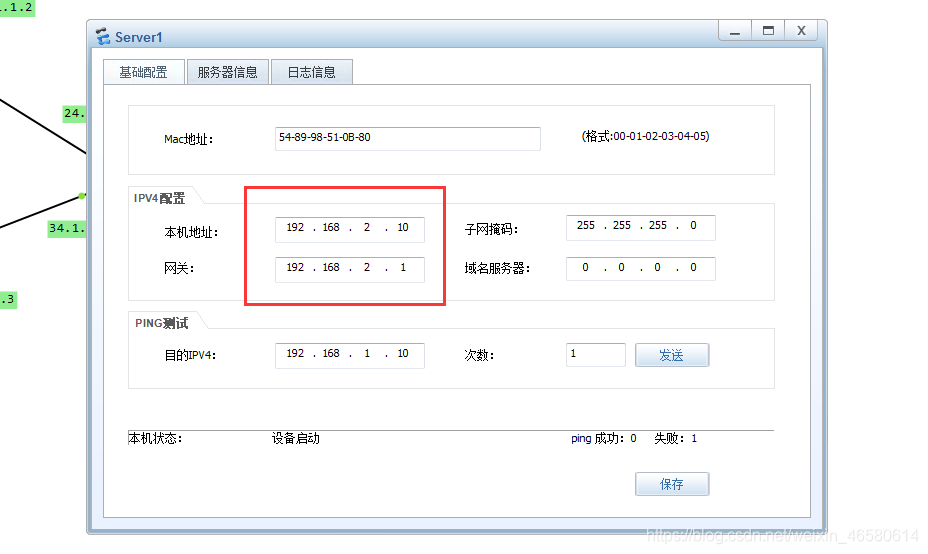This screenshot has width=928, height=554.
Task: Click the 设备启动 status text
Action: pos(296,439)
